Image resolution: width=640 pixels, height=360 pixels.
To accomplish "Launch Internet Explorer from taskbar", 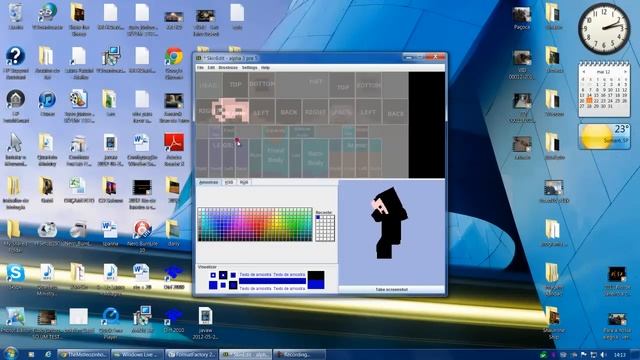I will (48, 354).
